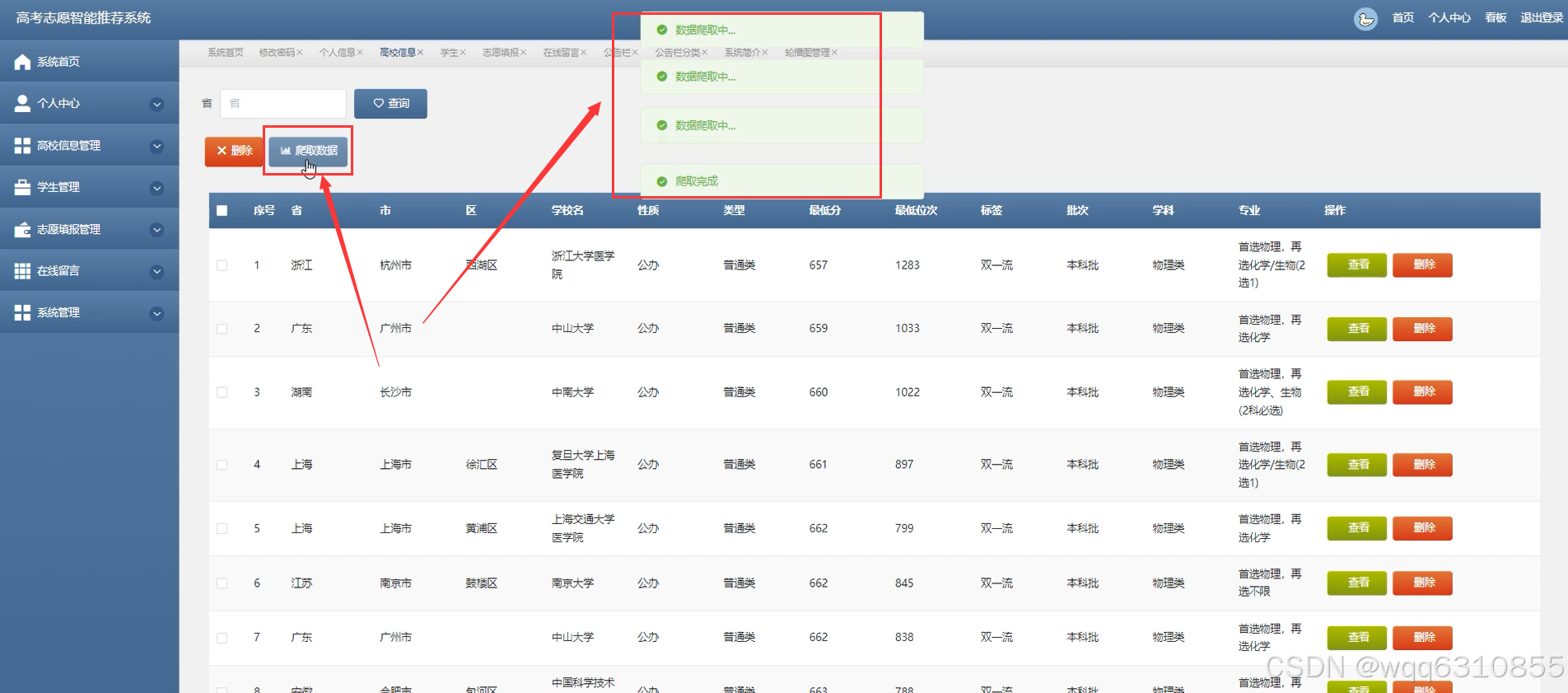
Task: Click the 系统首页 sidebar menu item
Action: [x=90, y=62]
